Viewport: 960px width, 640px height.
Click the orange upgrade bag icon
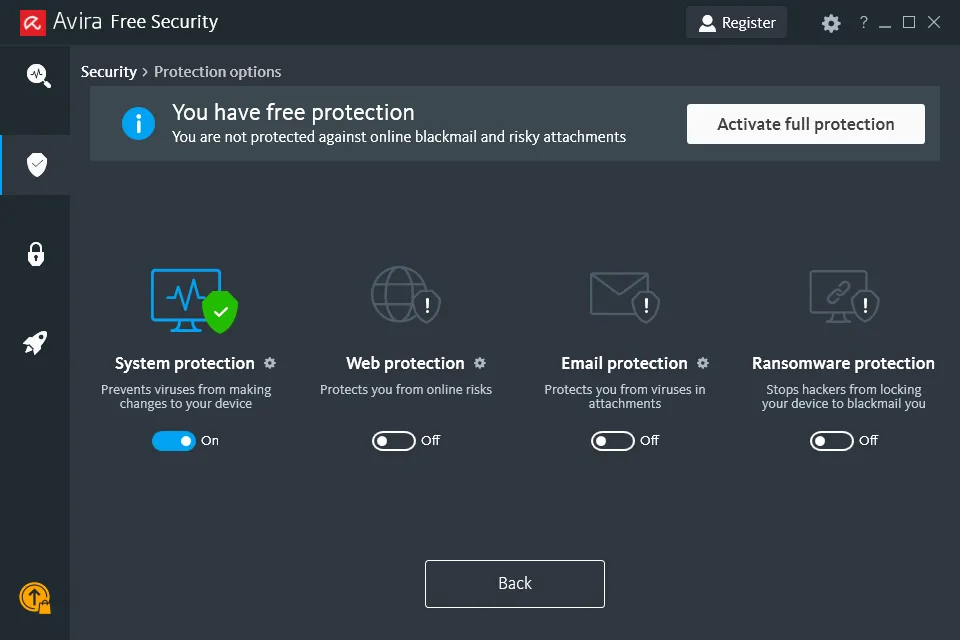[x=36, y=597]
